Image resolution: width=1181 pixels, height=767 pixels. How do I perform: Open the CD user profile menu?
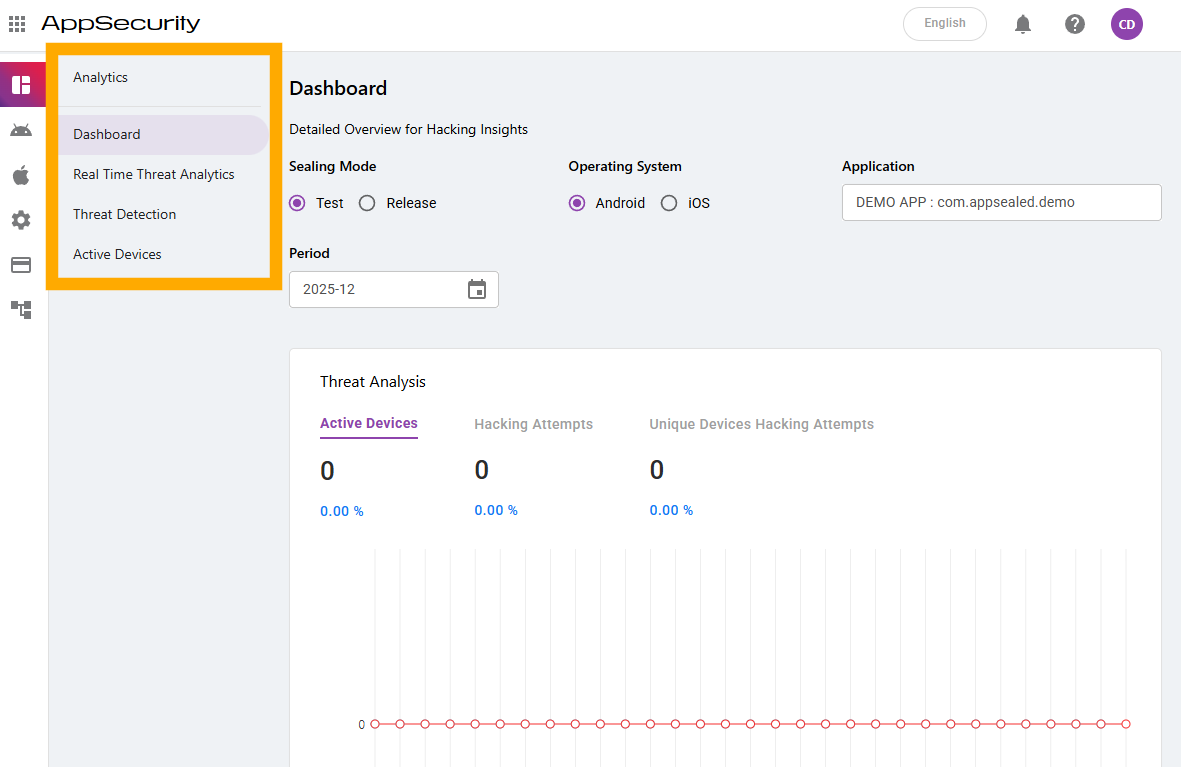click(x=1127, y=24)
